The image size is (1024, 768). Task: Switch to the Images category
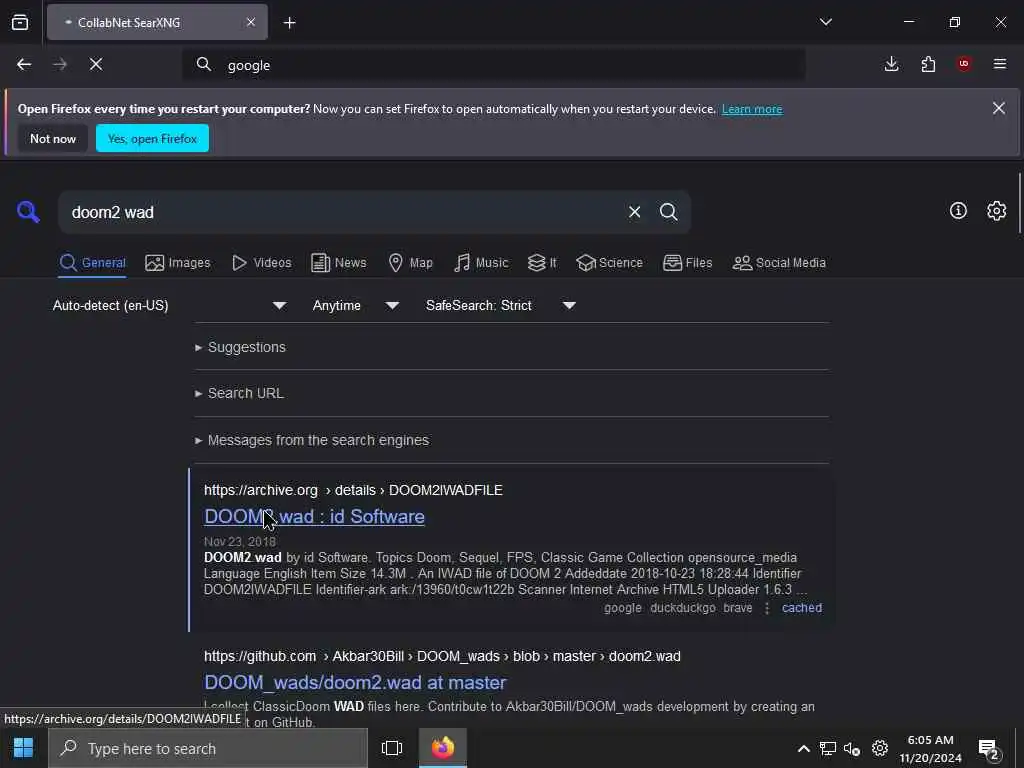(178, 263)
